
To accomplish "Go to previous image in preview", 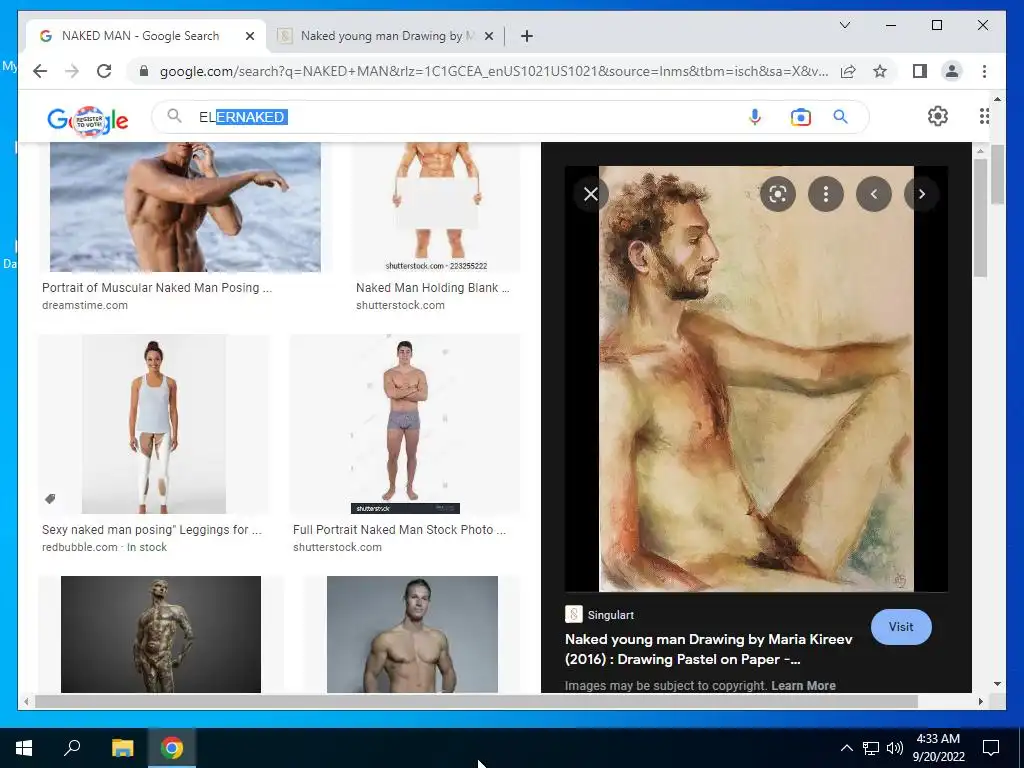I will [x=874, y=194].
